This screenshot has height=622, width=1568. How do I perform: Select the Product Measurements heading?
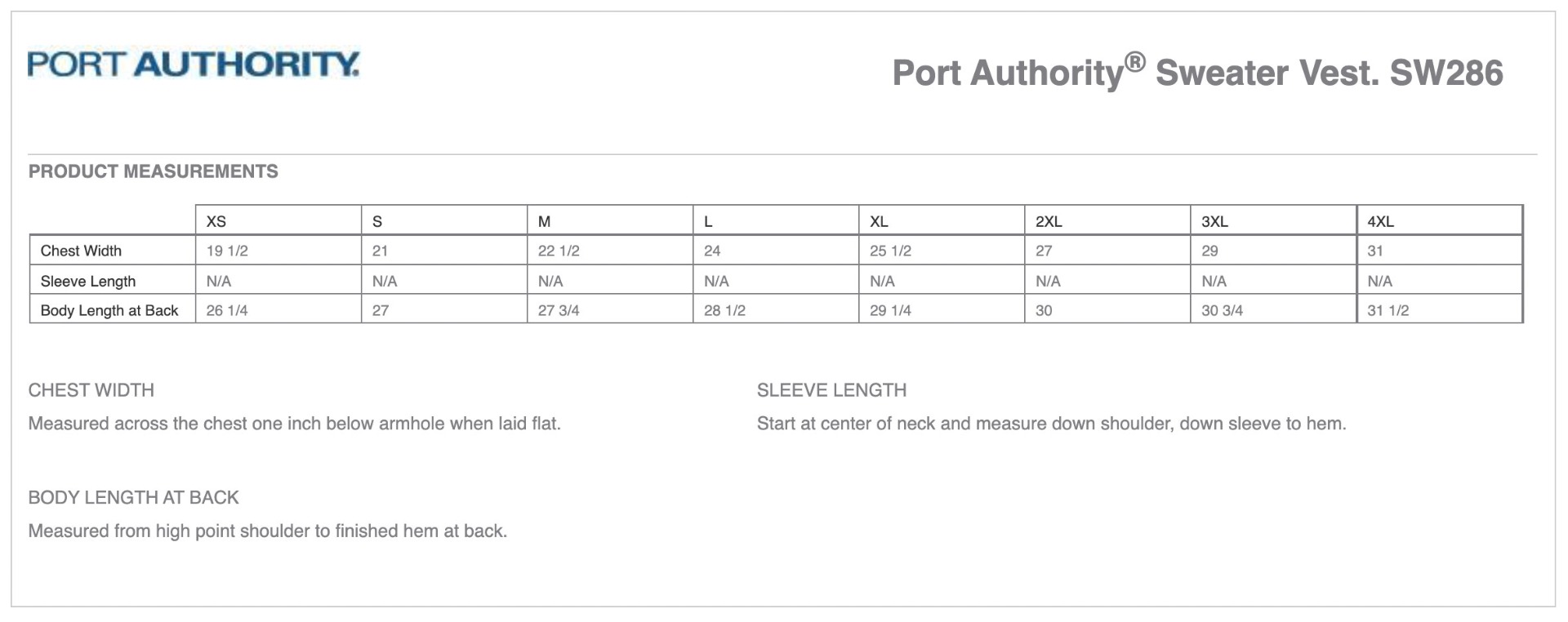pyautogui.click(x=153, y=171)
